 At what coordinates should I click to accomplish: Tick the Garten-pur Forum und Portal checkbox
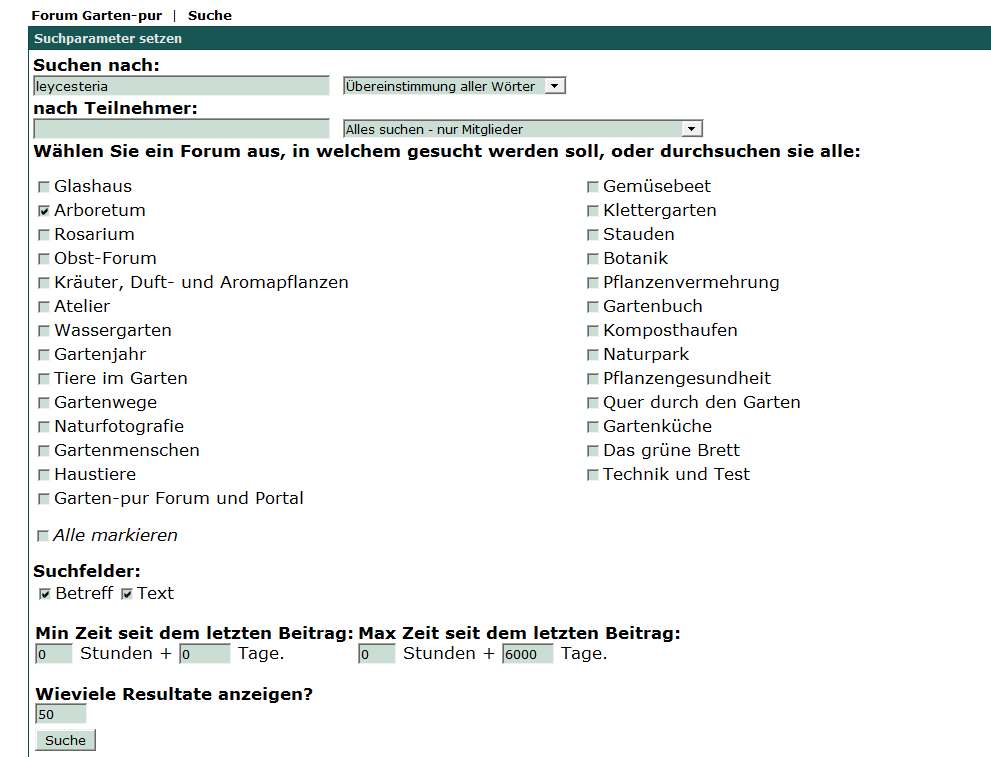pos(43,499)
